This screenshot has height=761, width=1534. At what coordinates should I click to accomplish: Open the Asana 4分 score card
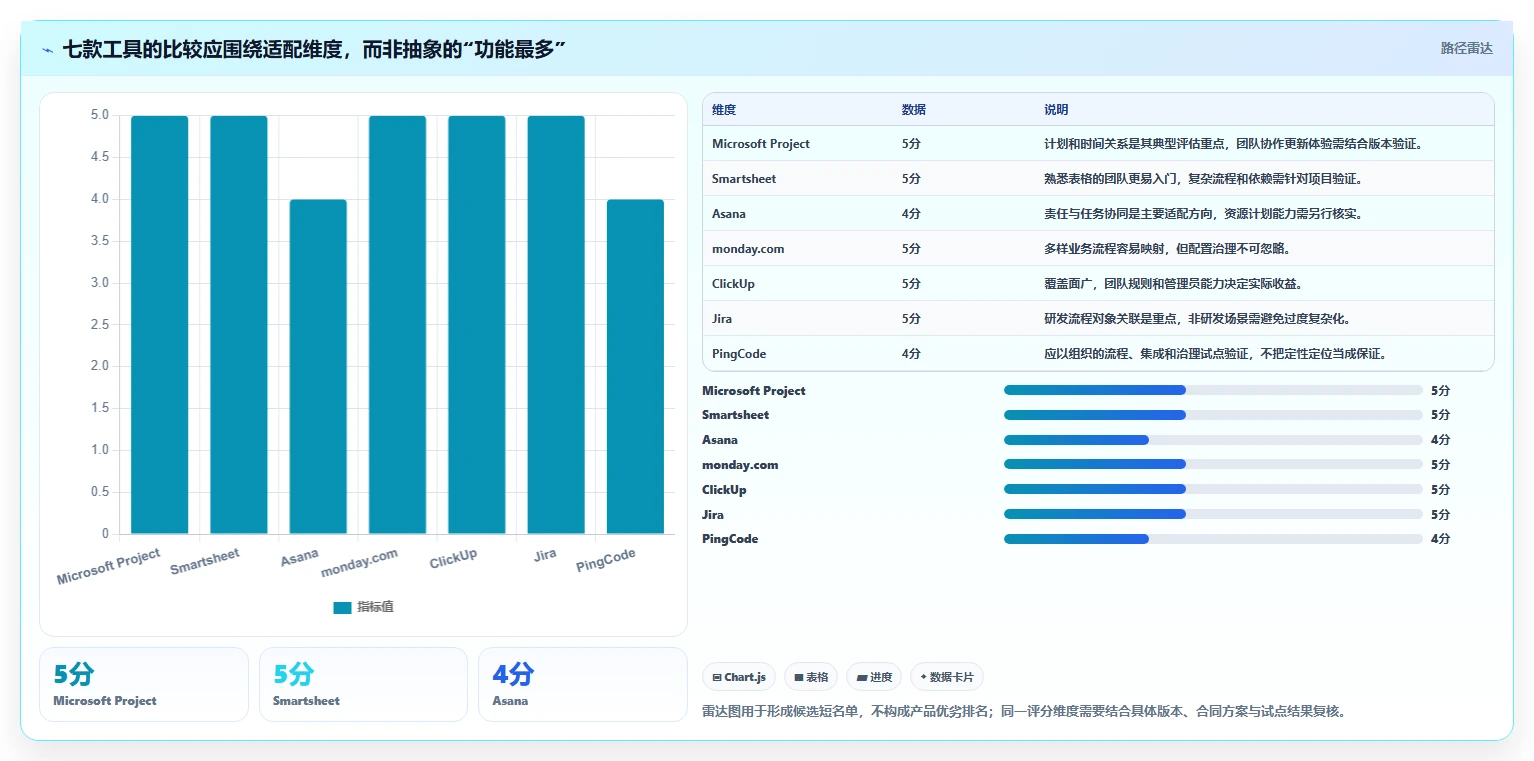coord(583,684)
